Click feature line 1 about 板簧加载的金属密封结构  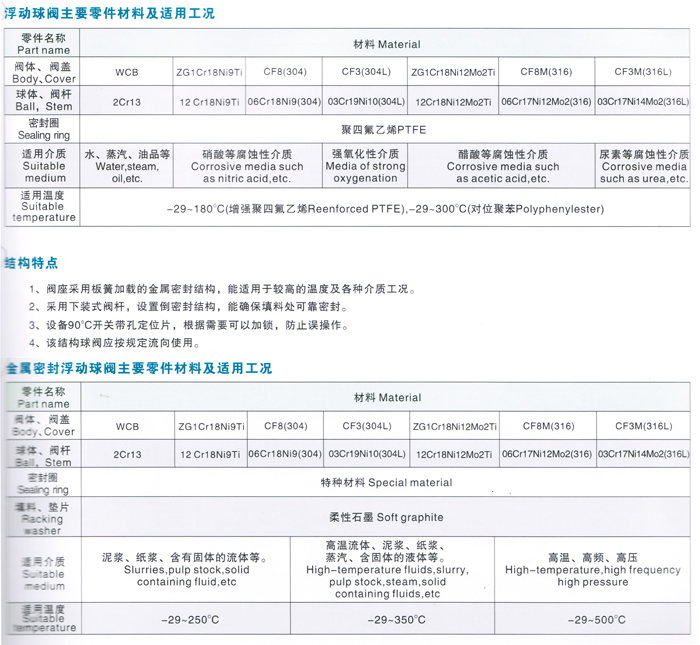222,289
